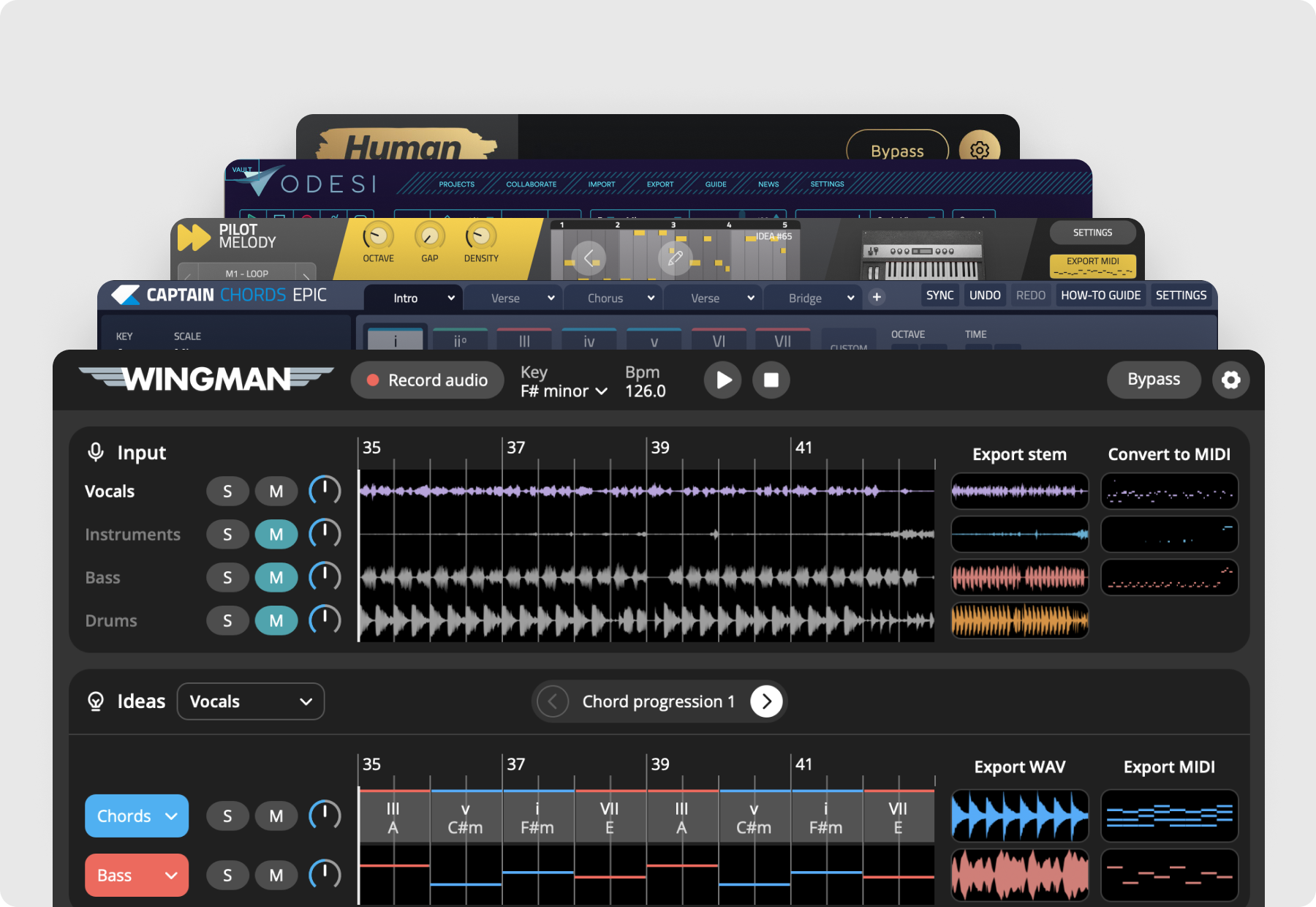Unmute the input Bass track

276,578
